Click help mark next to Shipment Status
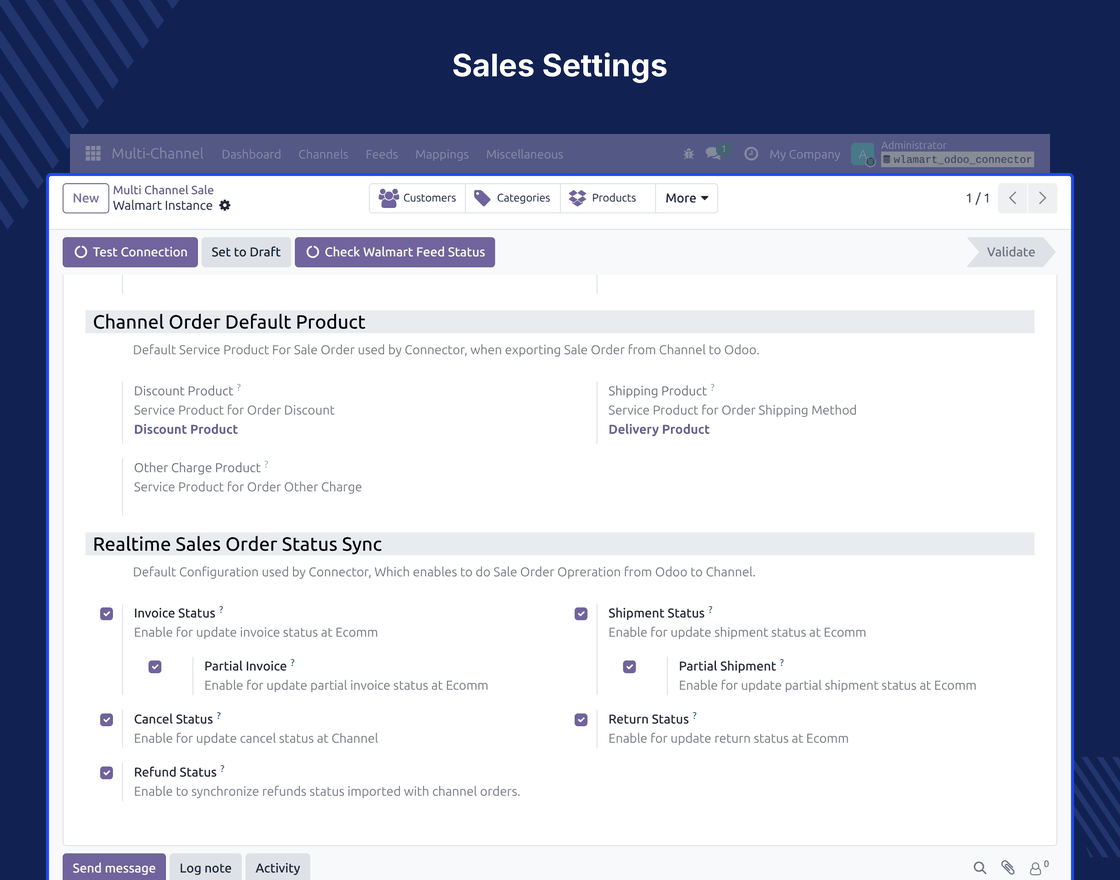This screenshot has width=1120, height=880. (710, 609)
